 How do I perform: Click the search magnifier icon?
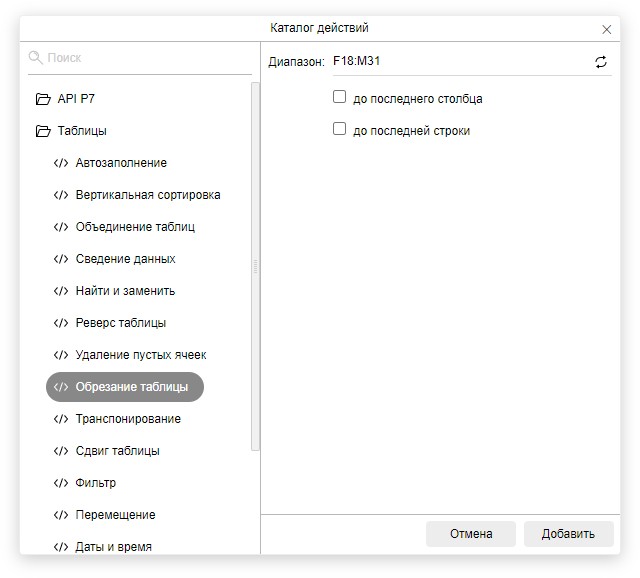(x=36, y=58)
